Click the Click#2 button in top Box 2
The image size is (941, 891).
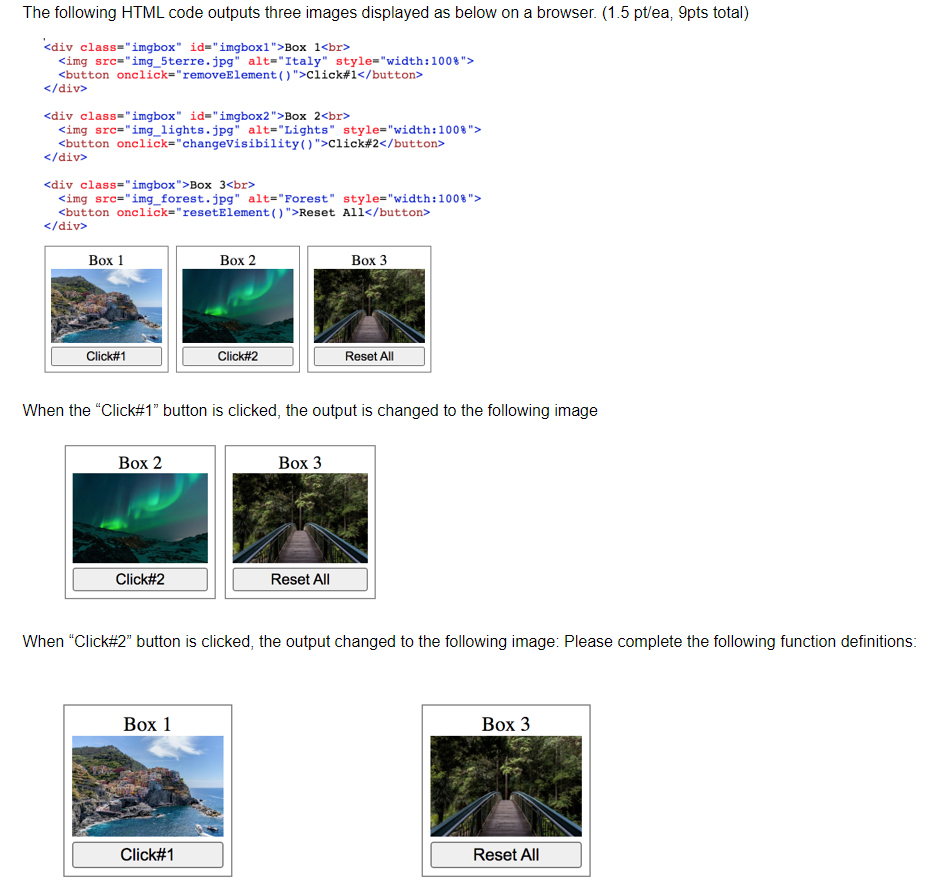(237, 355)
